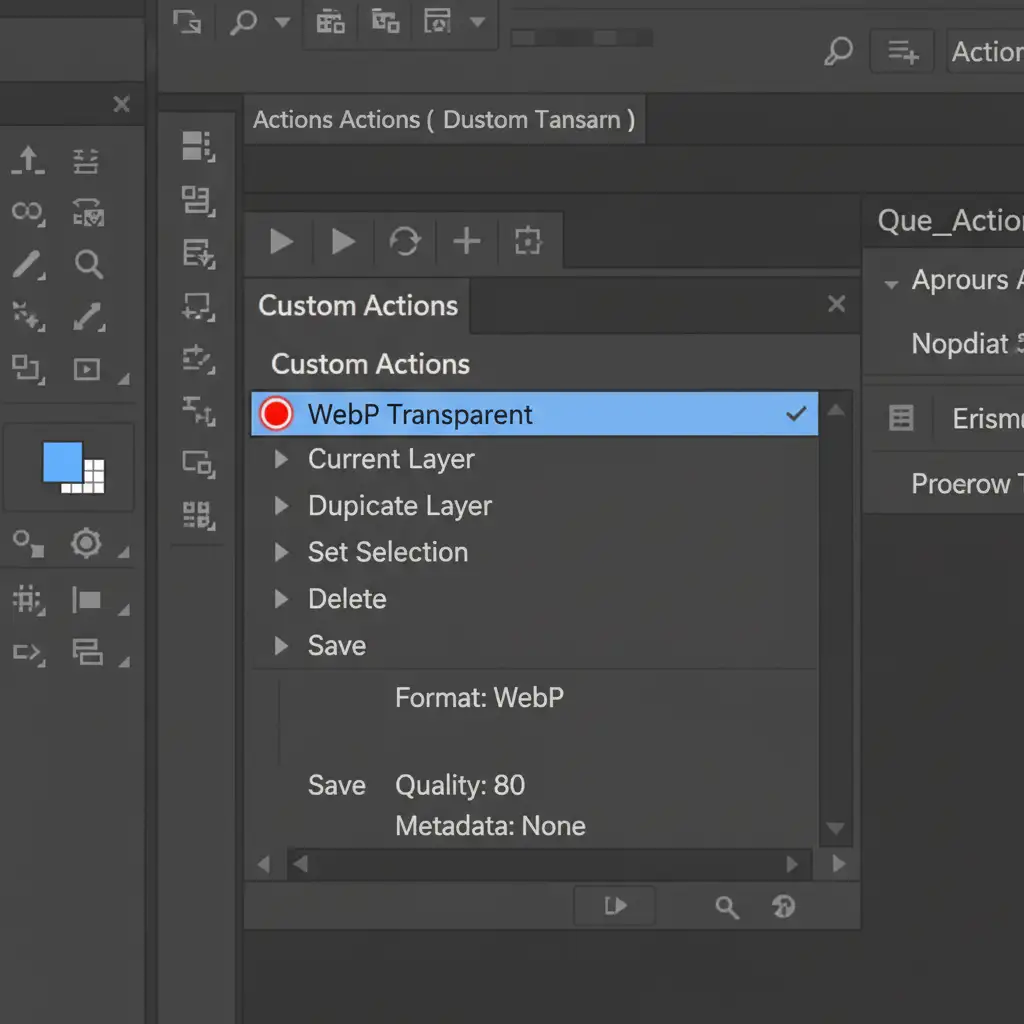
Task: Expand the Current Layer step
Action: [x=282, y=460]
